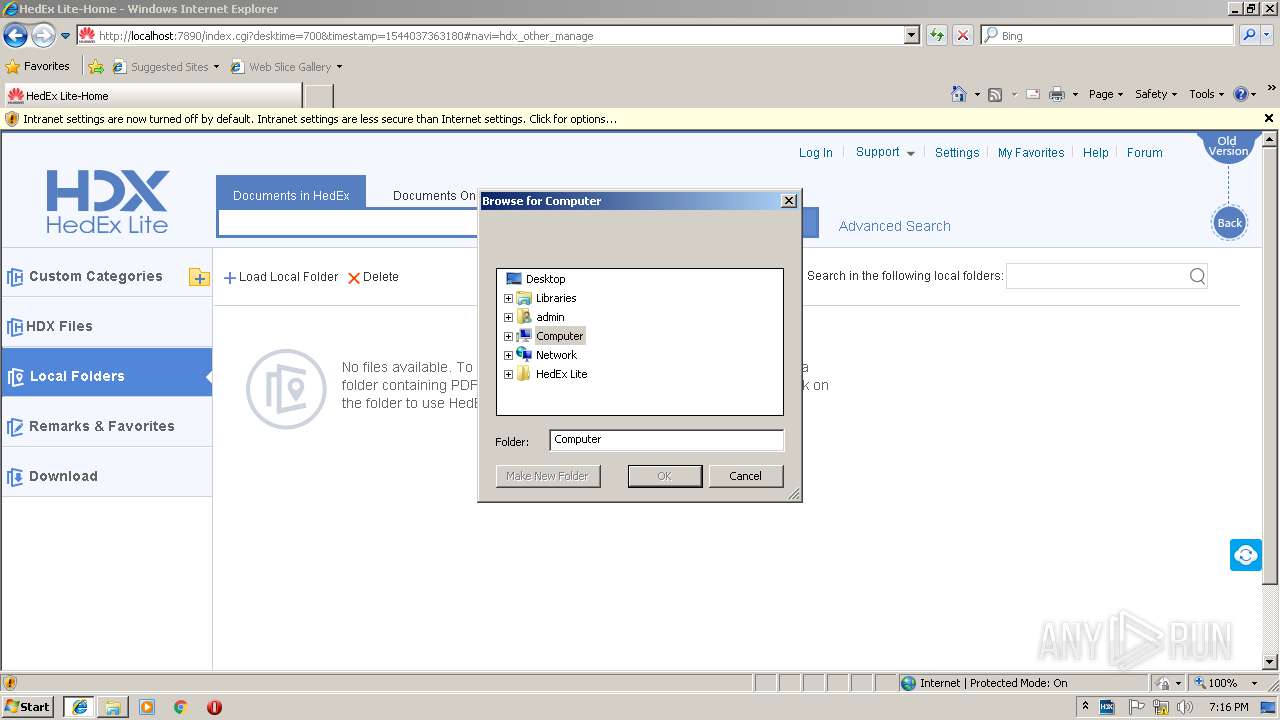Switch to Documents Online tab
1280x720 pixels.
click(x=434, y=195)
